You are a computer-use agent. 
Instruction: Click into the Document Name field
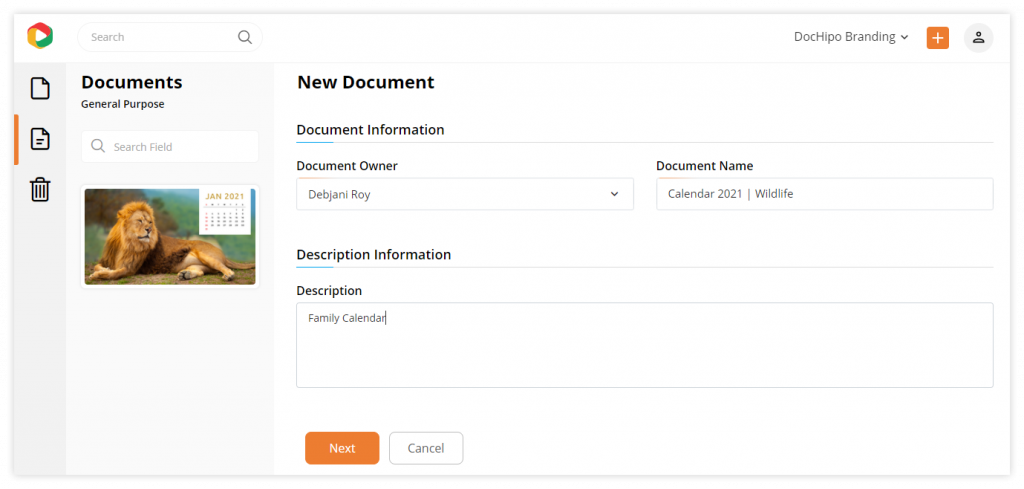pos(825,194)
